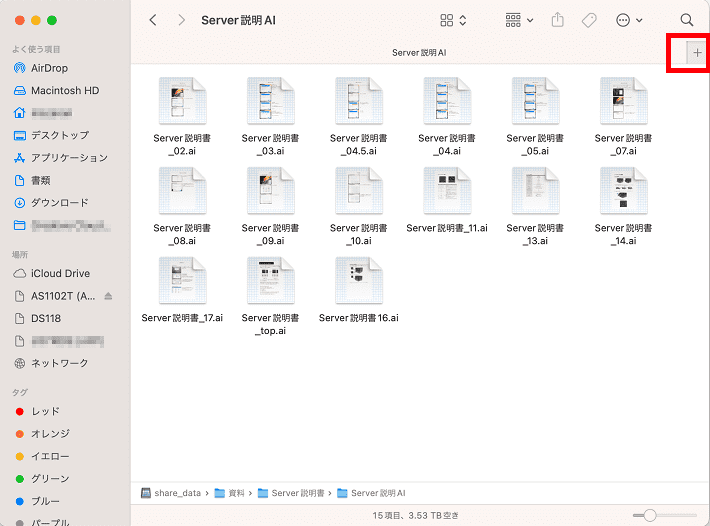This screenshot has height=526, width=710.
Task: Go back with the left chevron button
Action: pos(153,20)
